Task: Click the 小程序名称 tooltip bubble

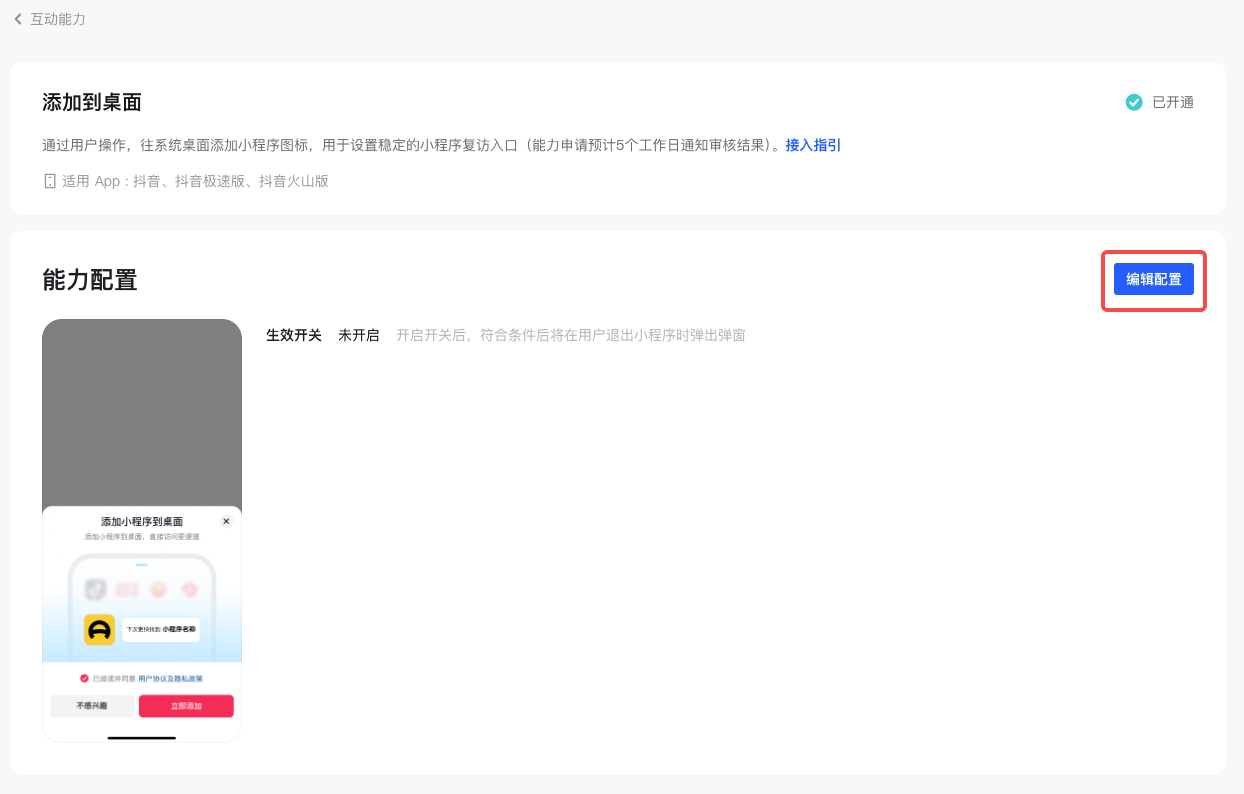Action: [x=161, y=629]
